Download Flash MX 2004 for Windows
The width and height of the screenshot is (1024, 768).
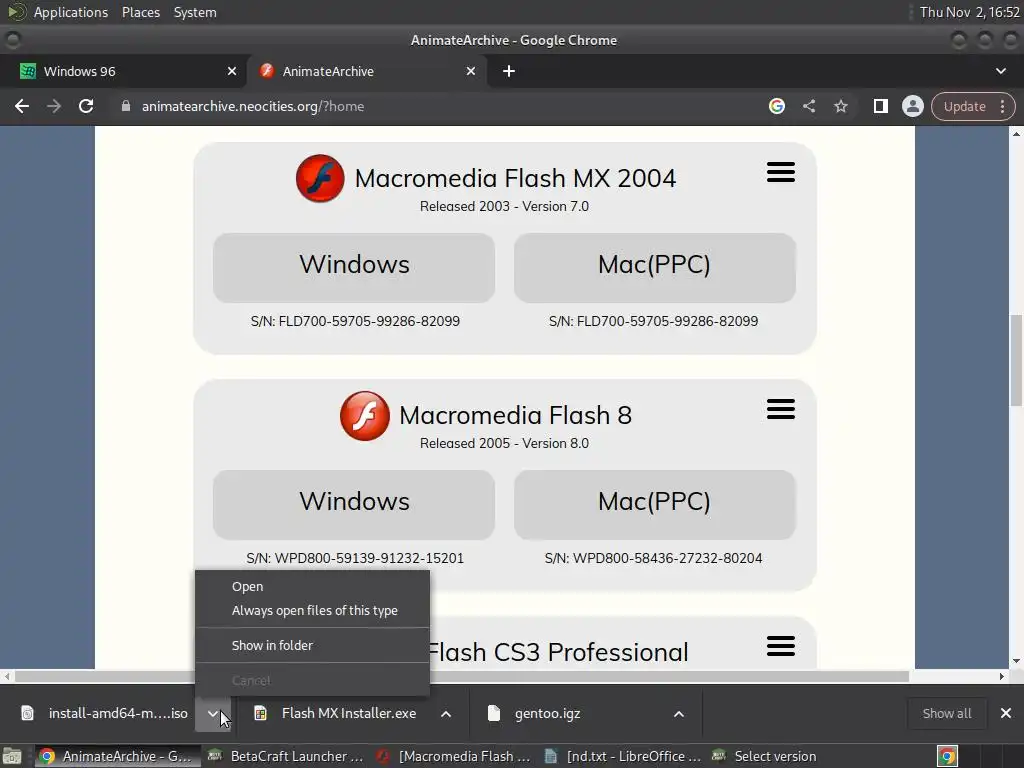pos(354,268)
